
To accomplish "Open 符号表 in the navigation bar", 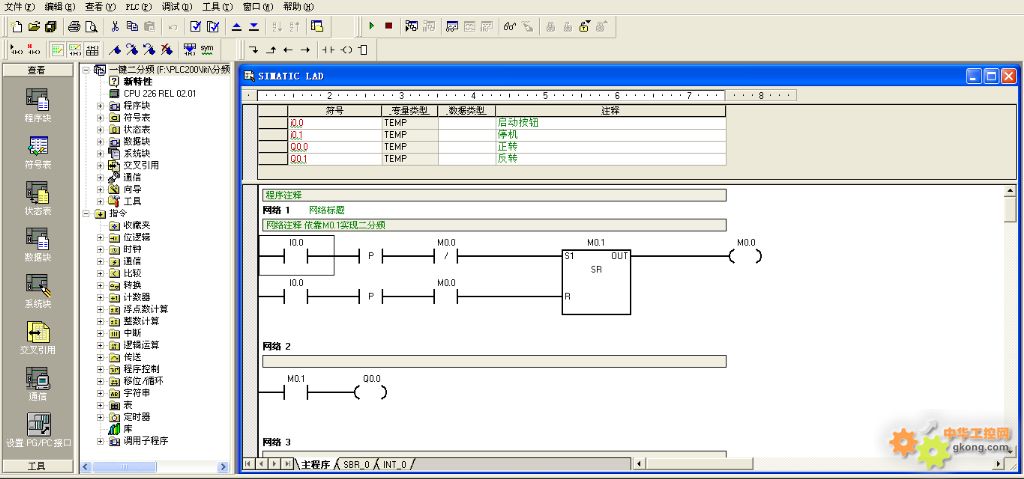I will [x=37, y=152].
